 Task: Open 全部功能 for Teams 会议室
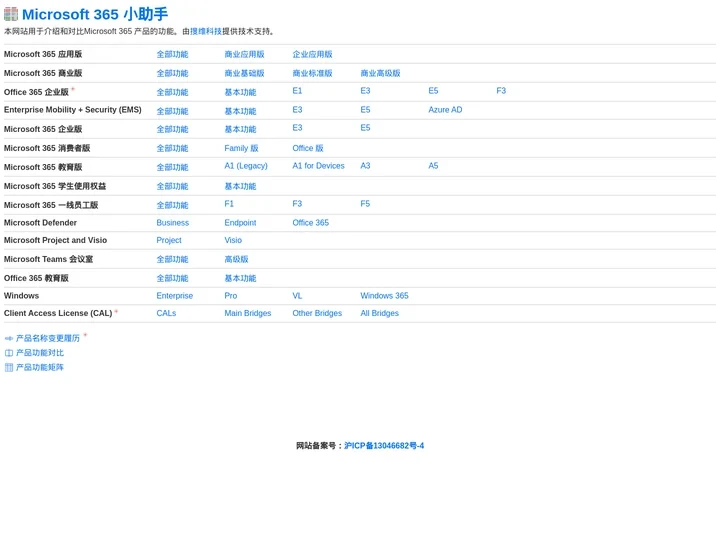click(172, 259)
